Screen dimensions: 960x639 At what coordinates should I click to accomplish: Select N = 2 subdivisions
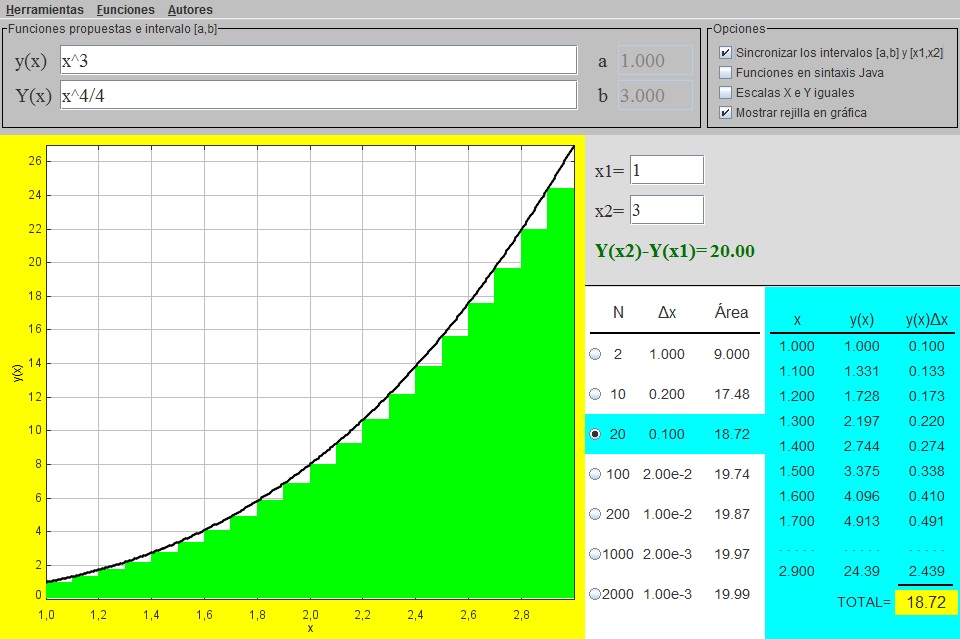[x=596, y=354]
